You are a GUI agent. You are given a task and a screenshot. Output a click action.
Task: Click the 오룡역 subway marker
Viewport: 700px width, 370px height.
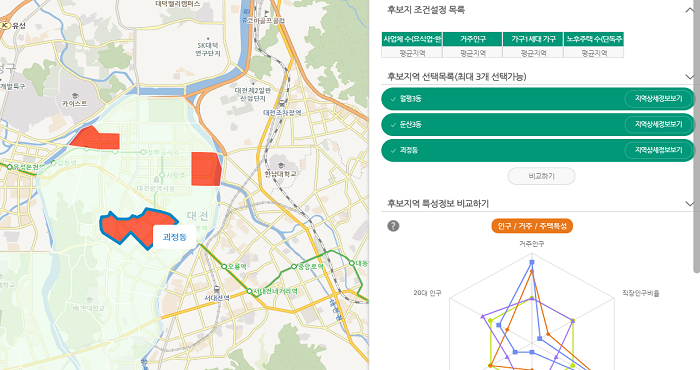(224, 266)
